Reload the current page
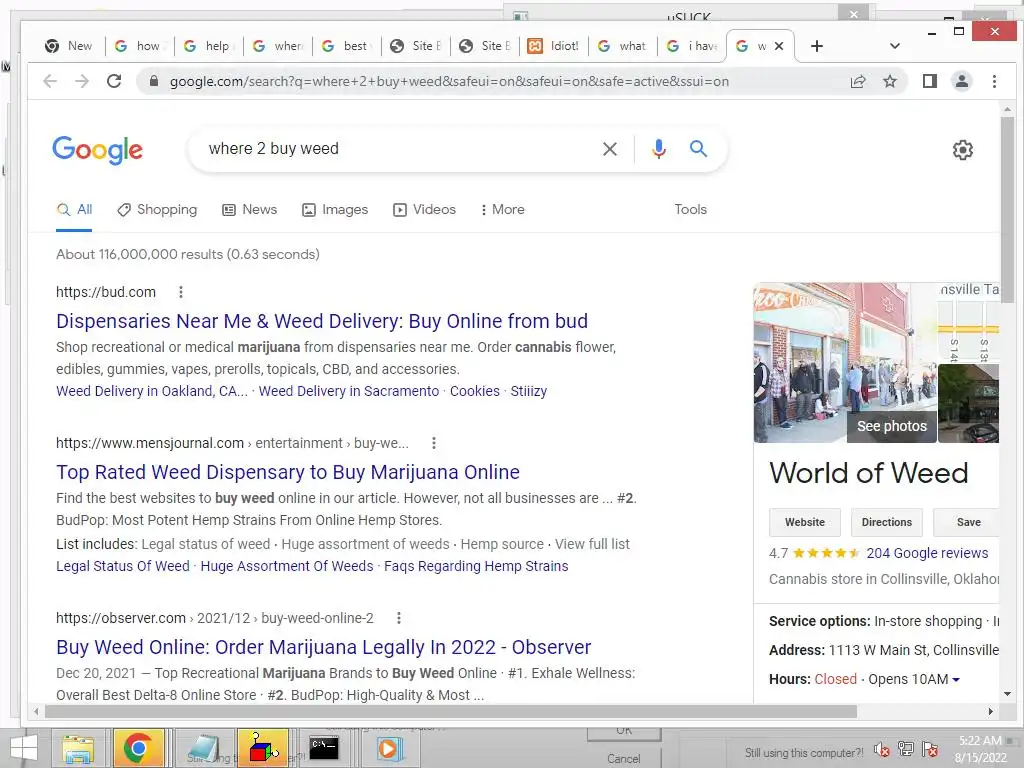Image resolution: width=1024 pixels, height=768 pixels. point(114,81)
